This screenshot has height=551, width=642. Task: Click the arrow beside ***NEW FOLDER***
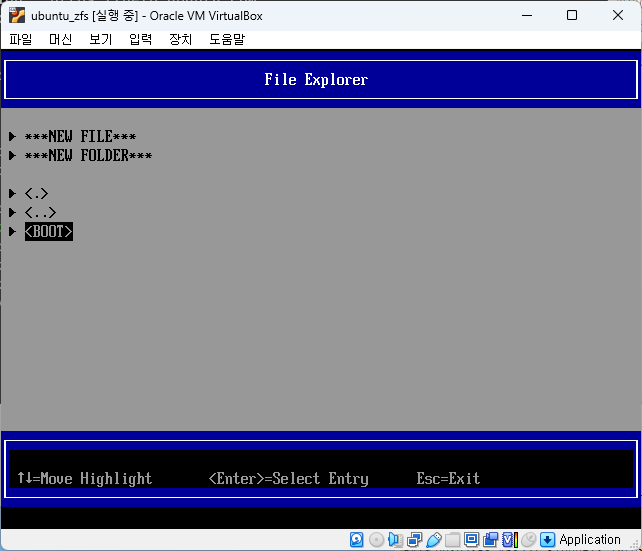12,156
